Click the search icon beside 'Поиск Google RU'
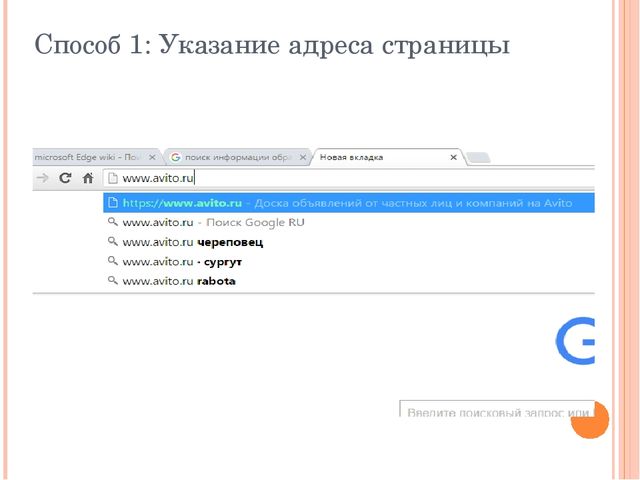This screenshot has height=480, width=640. pos(113,222)
